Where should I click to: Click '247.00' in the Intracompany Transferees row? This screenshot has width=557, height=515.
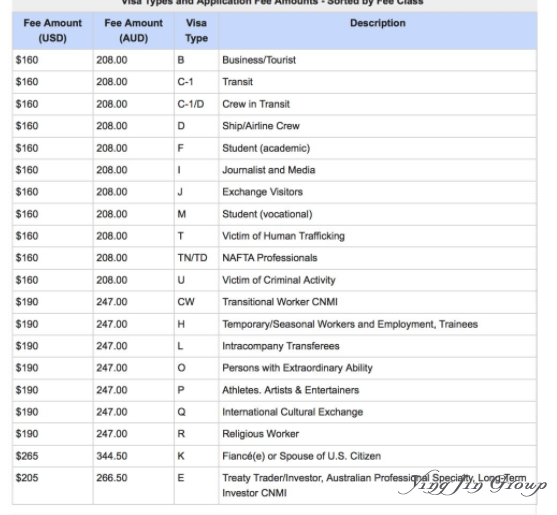pyautogui.click(x=112, y=346)
